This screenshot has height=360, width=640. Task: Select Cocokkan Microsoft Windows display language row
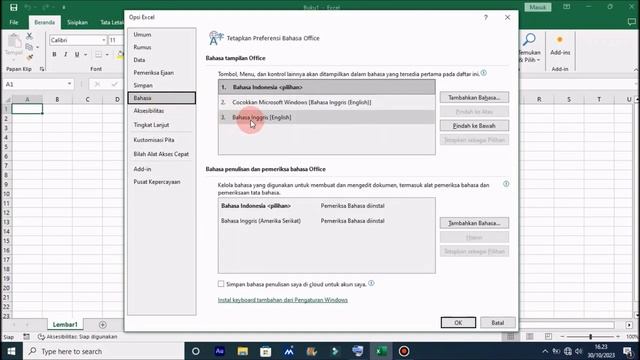click(327, 102)
